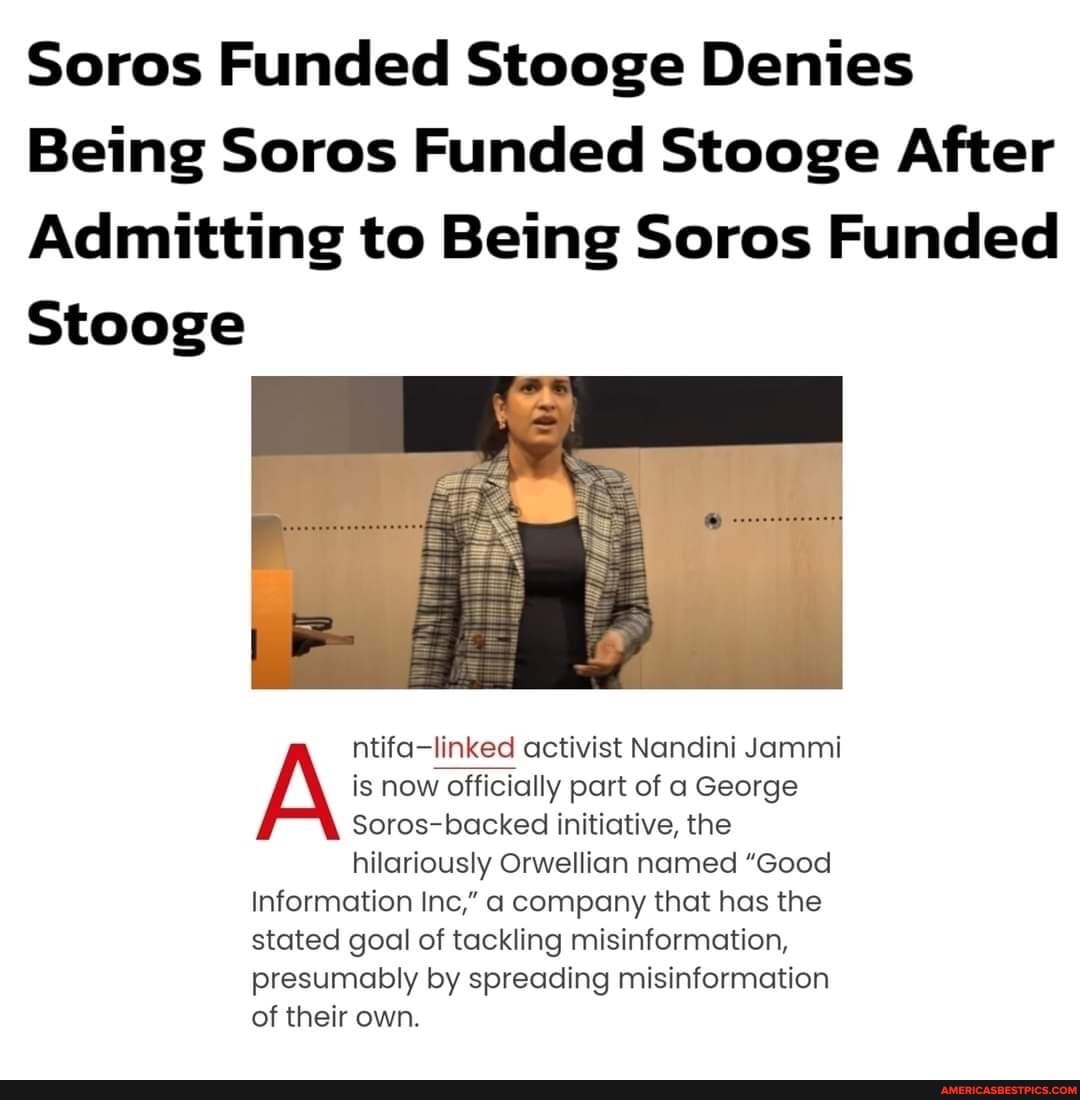Click the black footer bar at the bottom
The height and width of the screenshot is (1100, 1080).
tap(540, 1090)
